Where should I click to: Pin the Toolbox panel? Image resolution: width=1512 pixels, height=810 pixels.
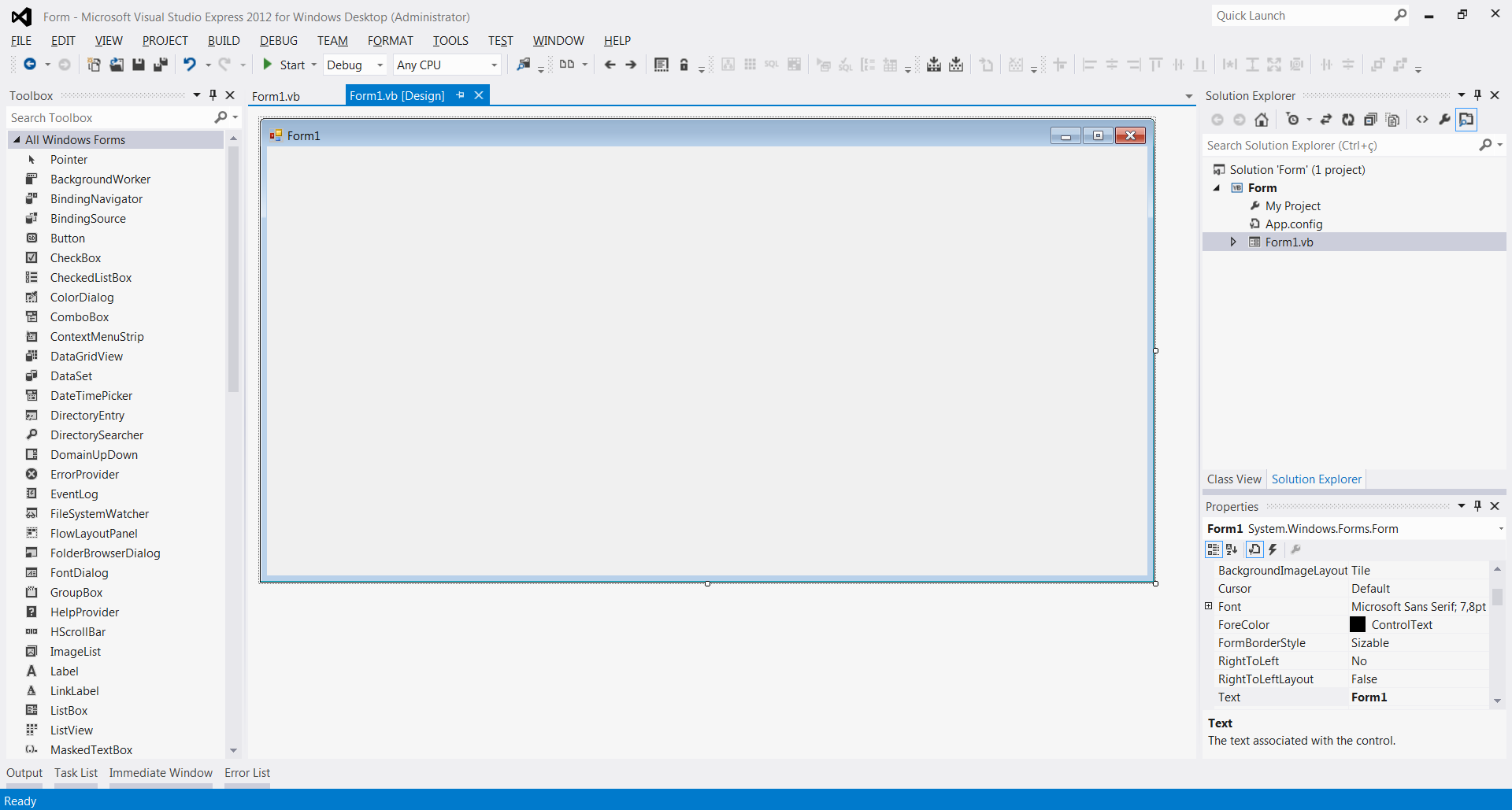pyautogui.click(x=213, y=95)
